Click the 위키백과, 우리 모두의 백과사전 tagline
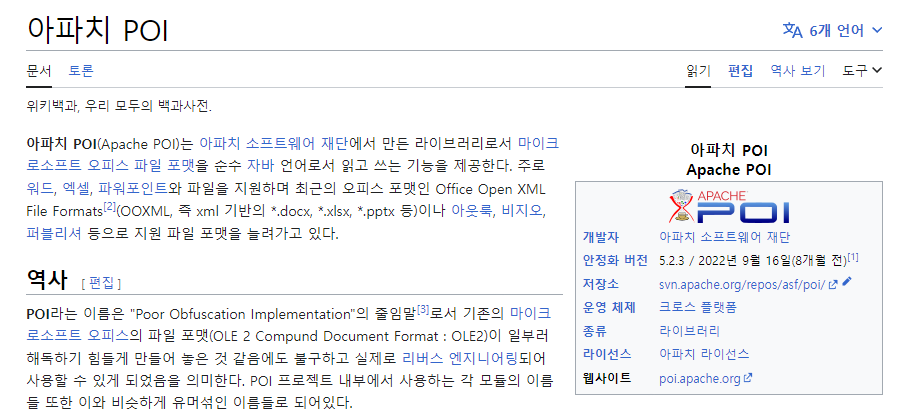 [119, 106]
